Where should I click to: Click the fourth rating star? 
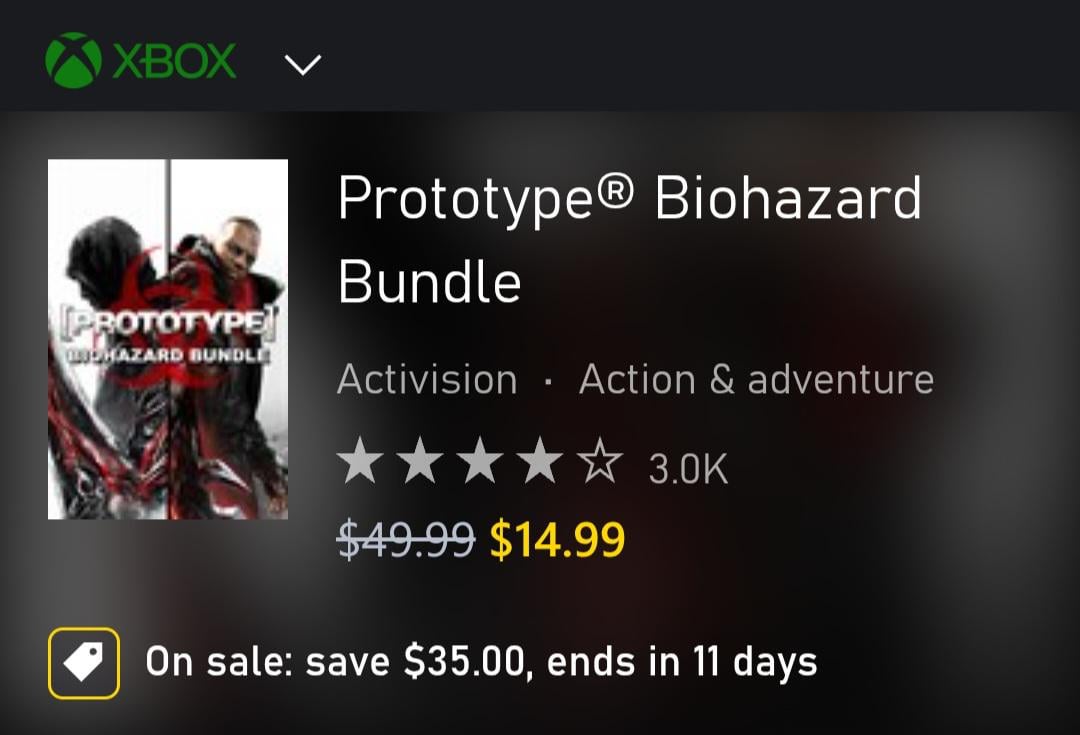pyautogui.click(x=541, y=465)
